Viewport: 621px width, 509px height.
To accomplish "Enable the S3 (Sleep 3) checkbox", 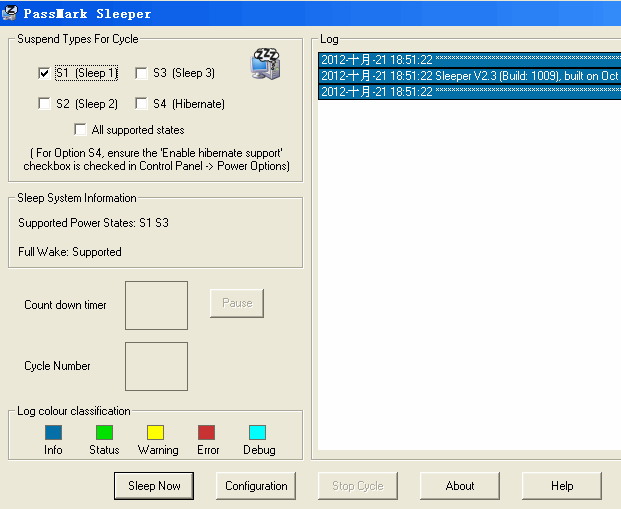I will (142, 73).
